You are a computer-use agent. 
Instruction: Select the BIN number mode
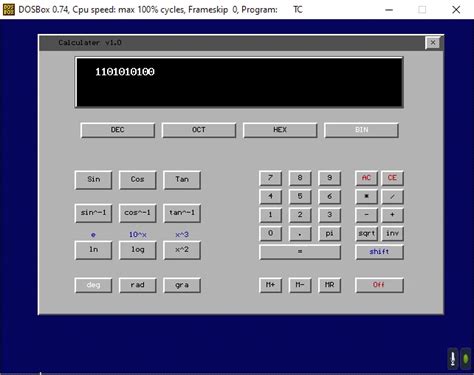pos(361,130)
